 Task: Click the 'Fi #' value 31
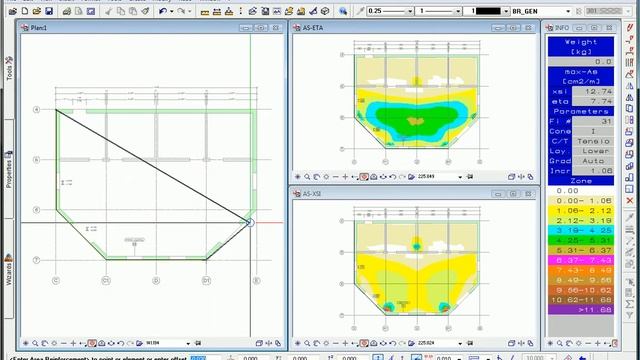coord(593,121)
